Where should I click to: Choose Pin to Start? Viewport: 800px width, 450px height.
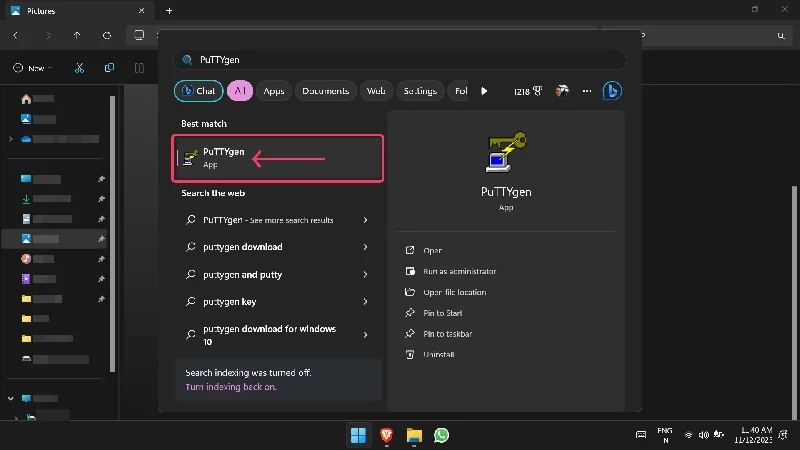pyautogui.click(x=442, y=313)
